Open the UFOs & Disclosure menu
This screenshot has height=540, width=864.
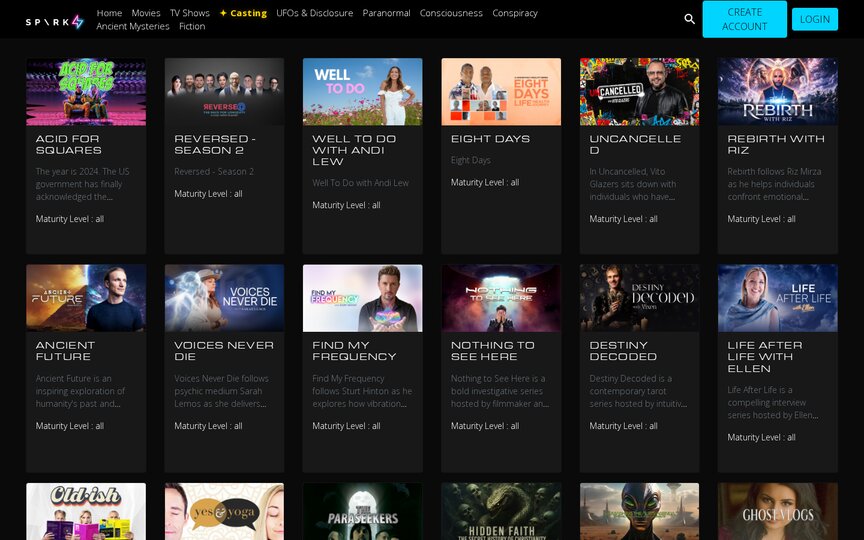(x=315, y=13)
